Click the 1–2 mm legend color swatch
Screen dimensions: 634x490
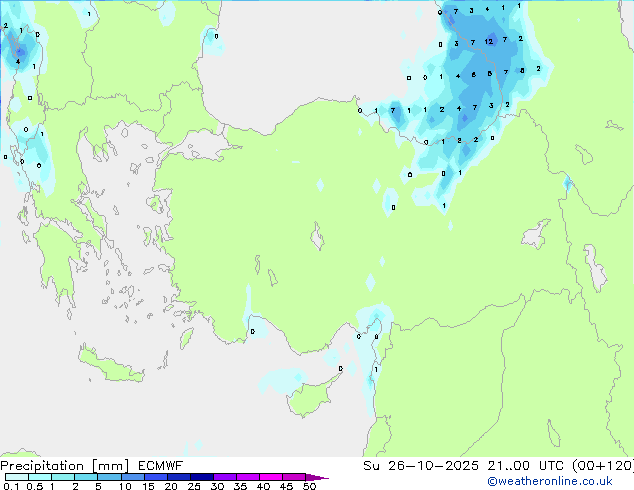(x=63, y=477)
